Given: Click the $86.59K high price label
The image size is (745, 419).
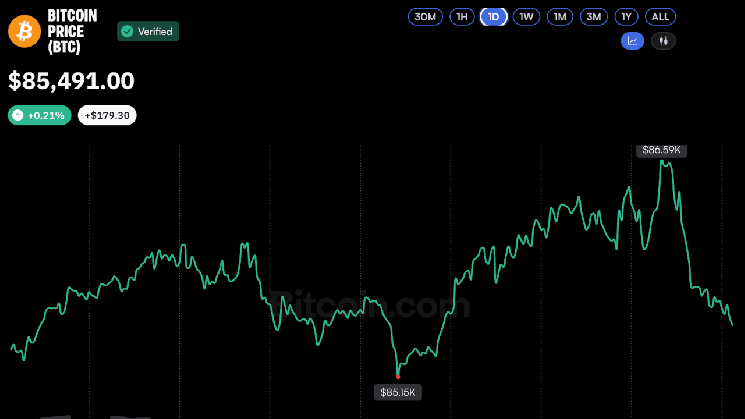Looking at the screenshot, I should [661, 150].
